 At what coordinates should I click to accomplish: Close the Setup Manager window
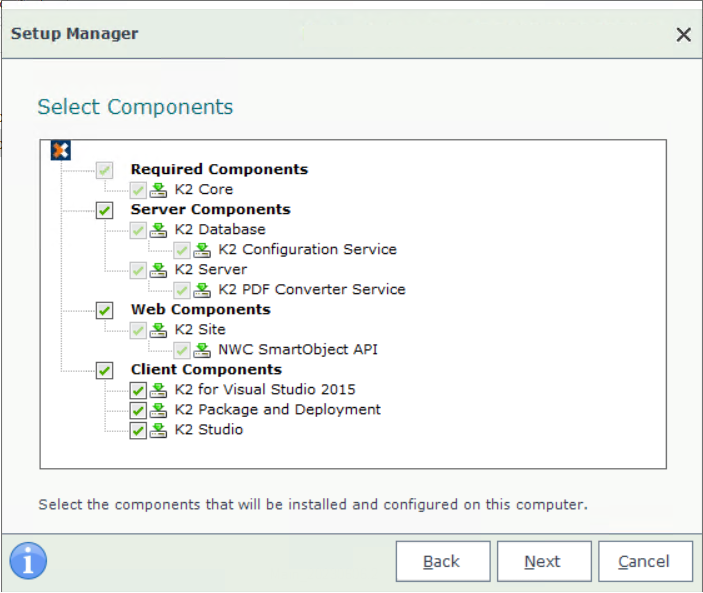[683, 35]
